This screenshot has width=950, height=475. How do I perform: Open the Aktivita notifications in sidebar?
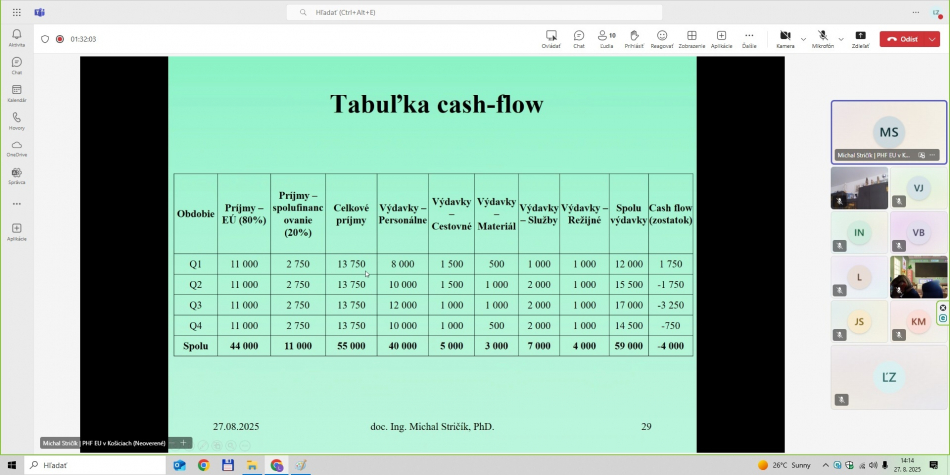[x=16, y=37]
